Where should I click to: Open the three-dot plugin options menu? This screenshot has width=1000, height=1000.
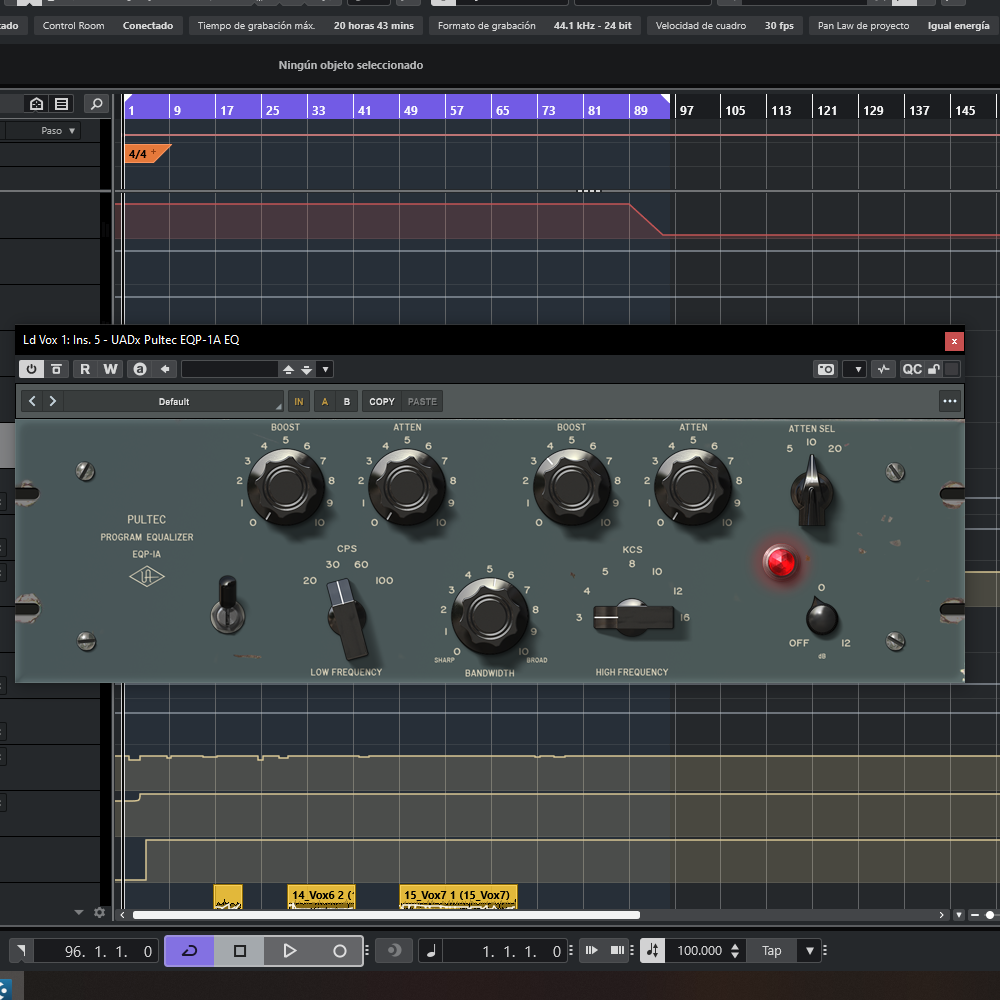tap(950, 401)
